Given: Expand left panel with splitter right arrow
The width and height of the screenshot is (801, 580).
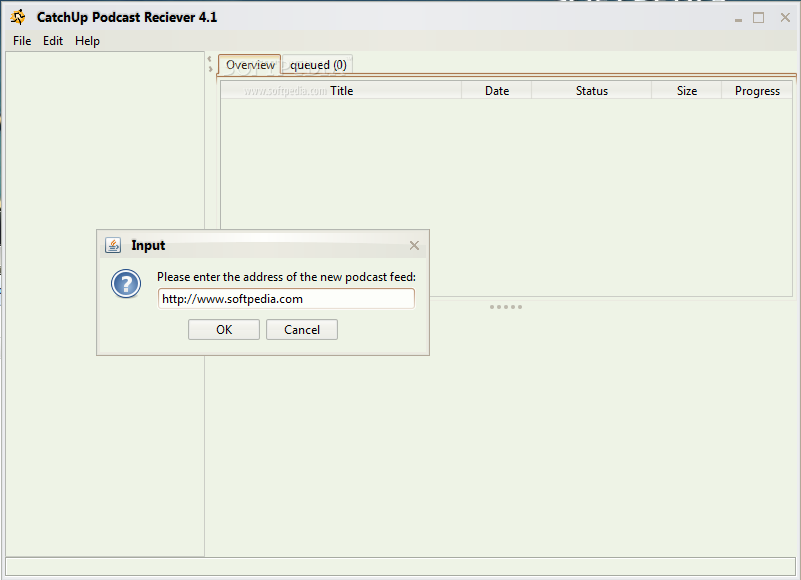Looking at the screenshot, I should pyautogui.click(x=209, y=69).
